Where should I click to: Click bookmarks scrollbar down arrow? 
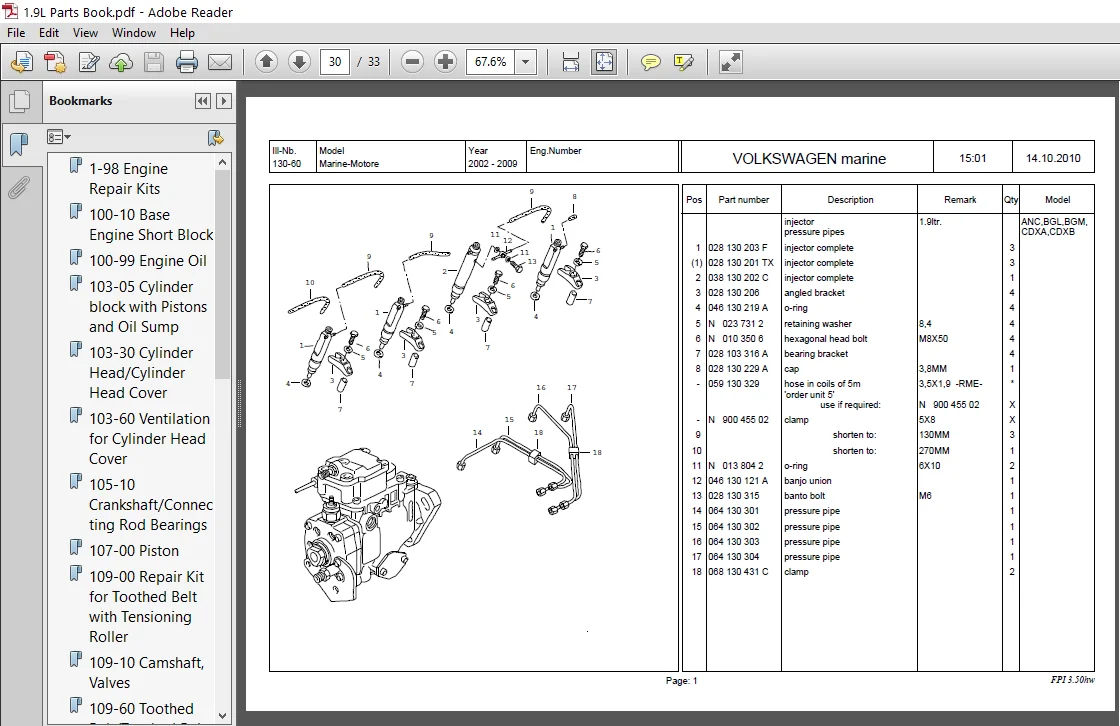pos(222,715)
